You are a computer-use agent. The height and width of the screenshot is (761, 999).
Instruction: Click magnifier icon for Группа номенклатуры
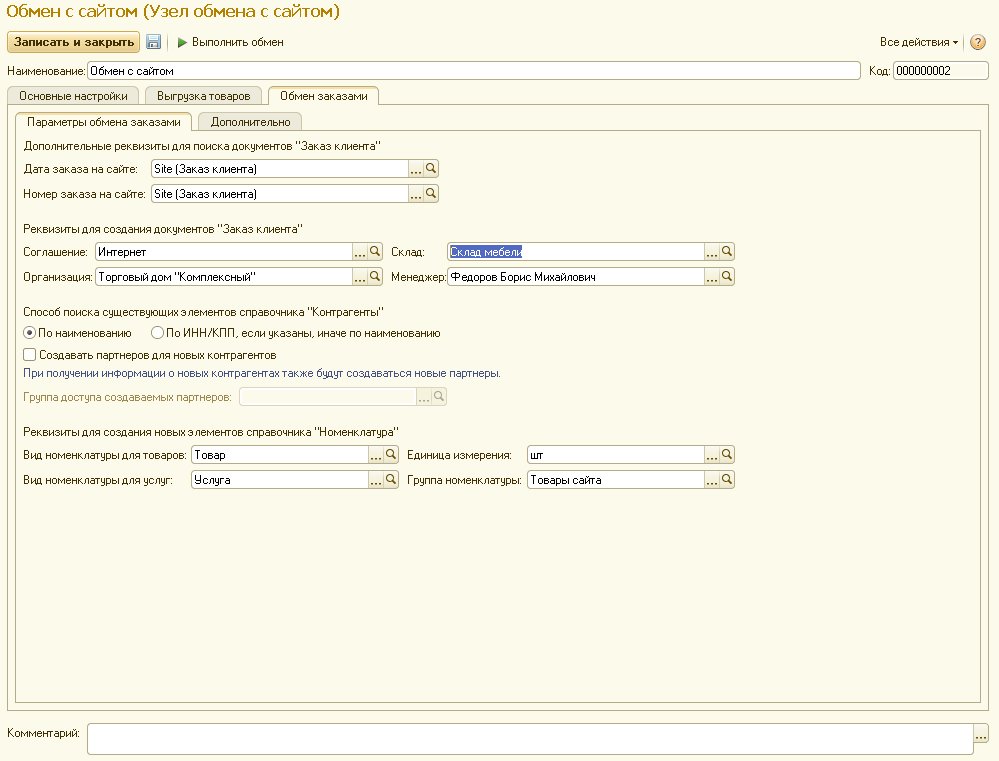point(728,480)
